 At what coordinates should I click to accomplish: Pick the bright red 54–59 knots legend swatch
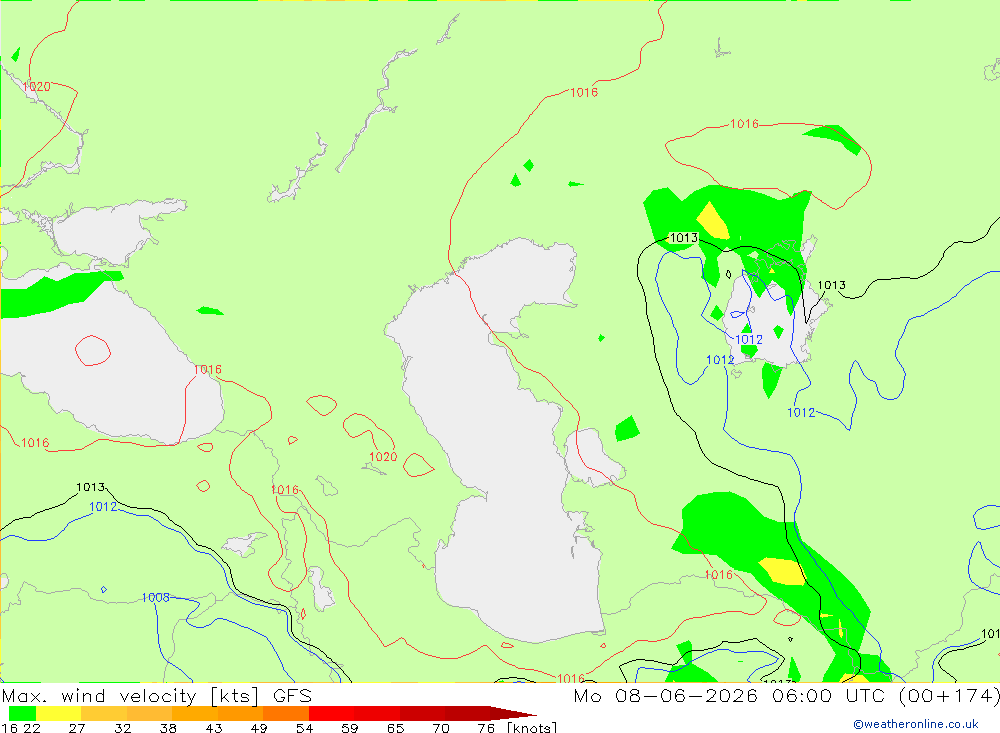[331, 713]
